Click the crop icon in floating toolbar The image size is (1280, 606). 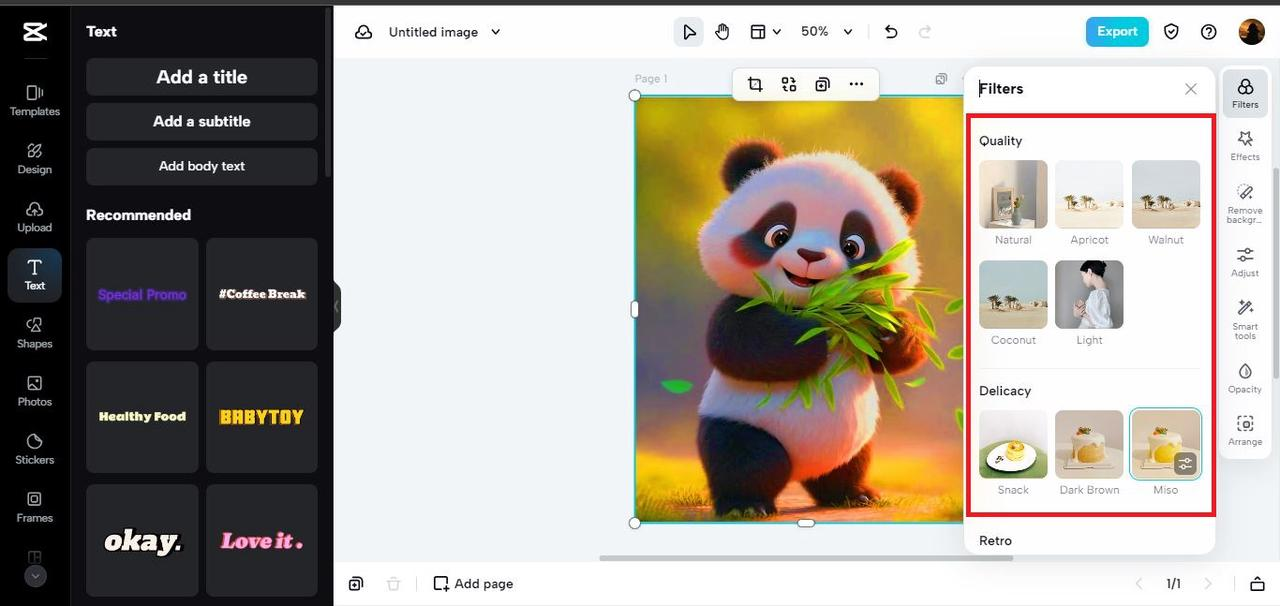(755, 85)
